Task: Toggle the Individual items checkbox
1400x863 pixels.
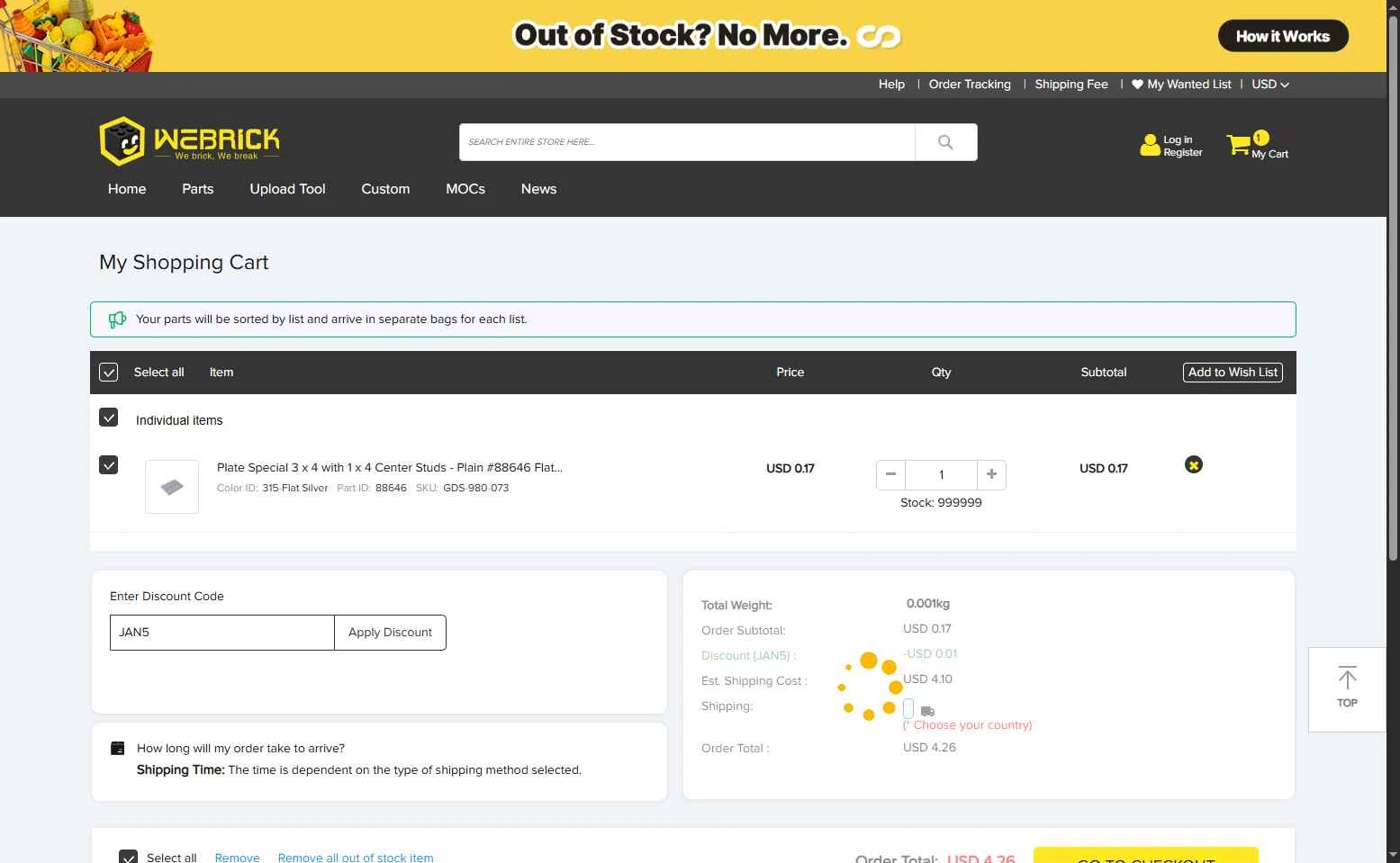Action: tap(108, 418)
